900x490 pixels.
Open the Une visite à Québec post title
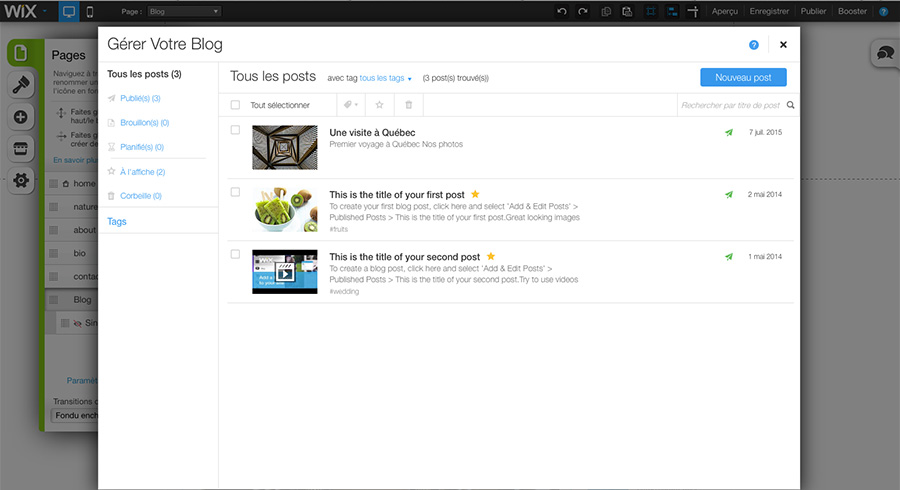pos(372,133)
